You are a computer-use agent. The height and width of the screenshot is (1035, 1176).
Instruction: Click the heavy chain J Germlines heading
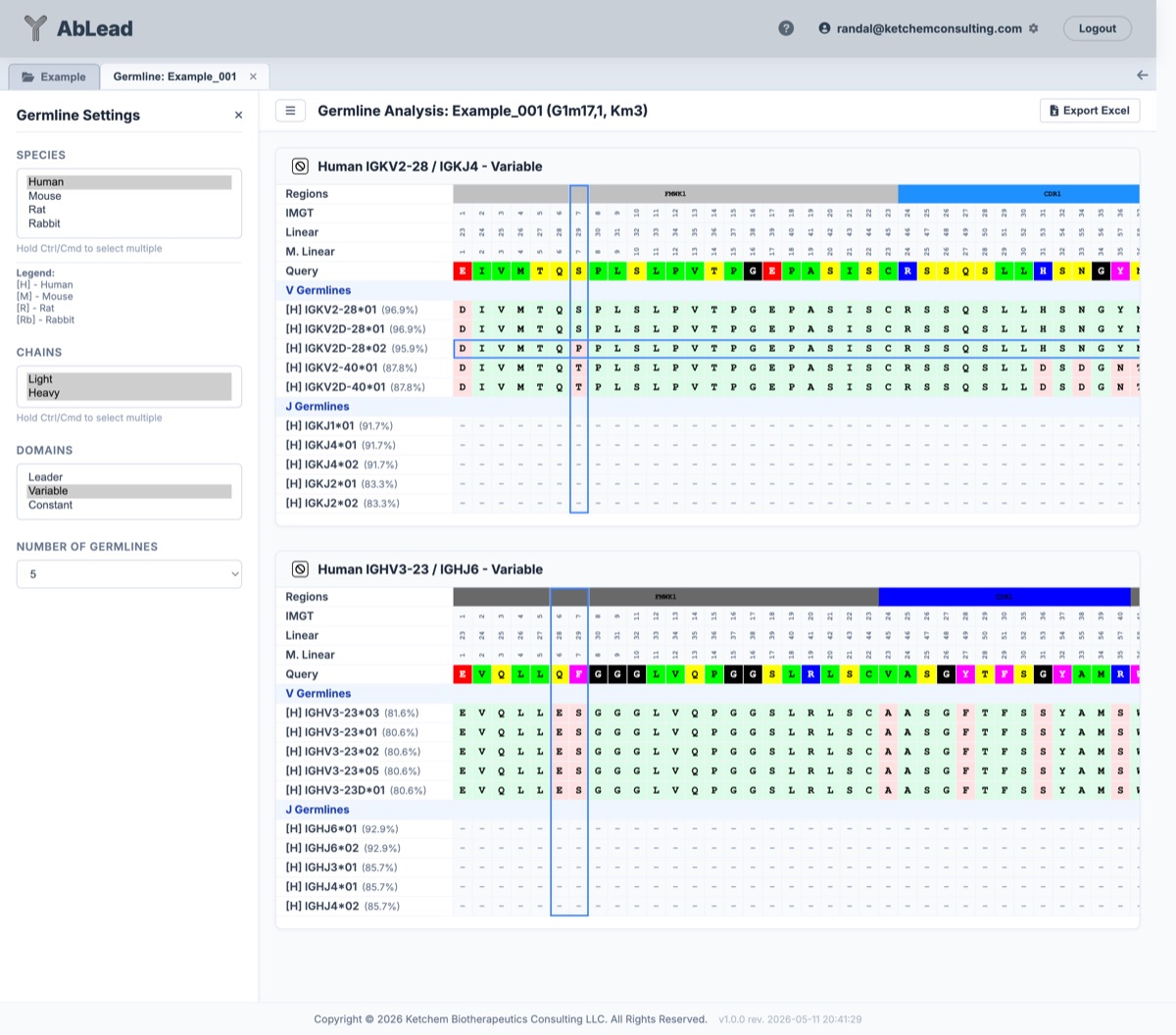click(x=318, y=810)
